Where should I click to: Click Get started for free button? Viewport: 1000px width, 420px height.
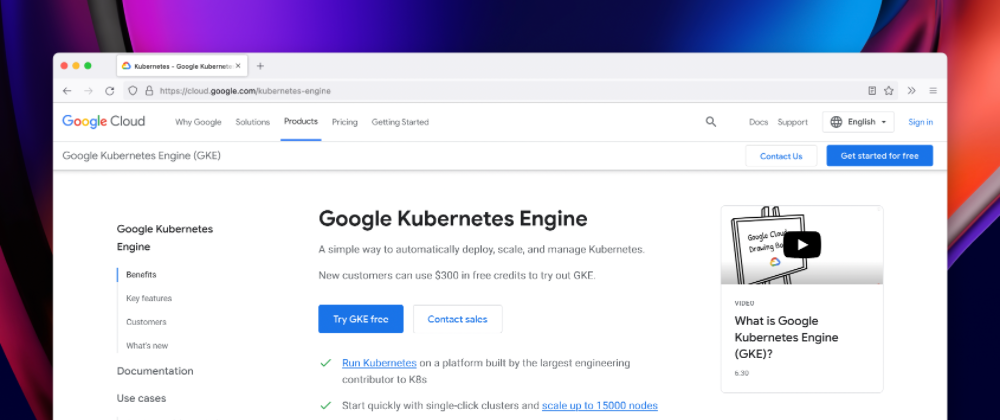tap(879, 156)
